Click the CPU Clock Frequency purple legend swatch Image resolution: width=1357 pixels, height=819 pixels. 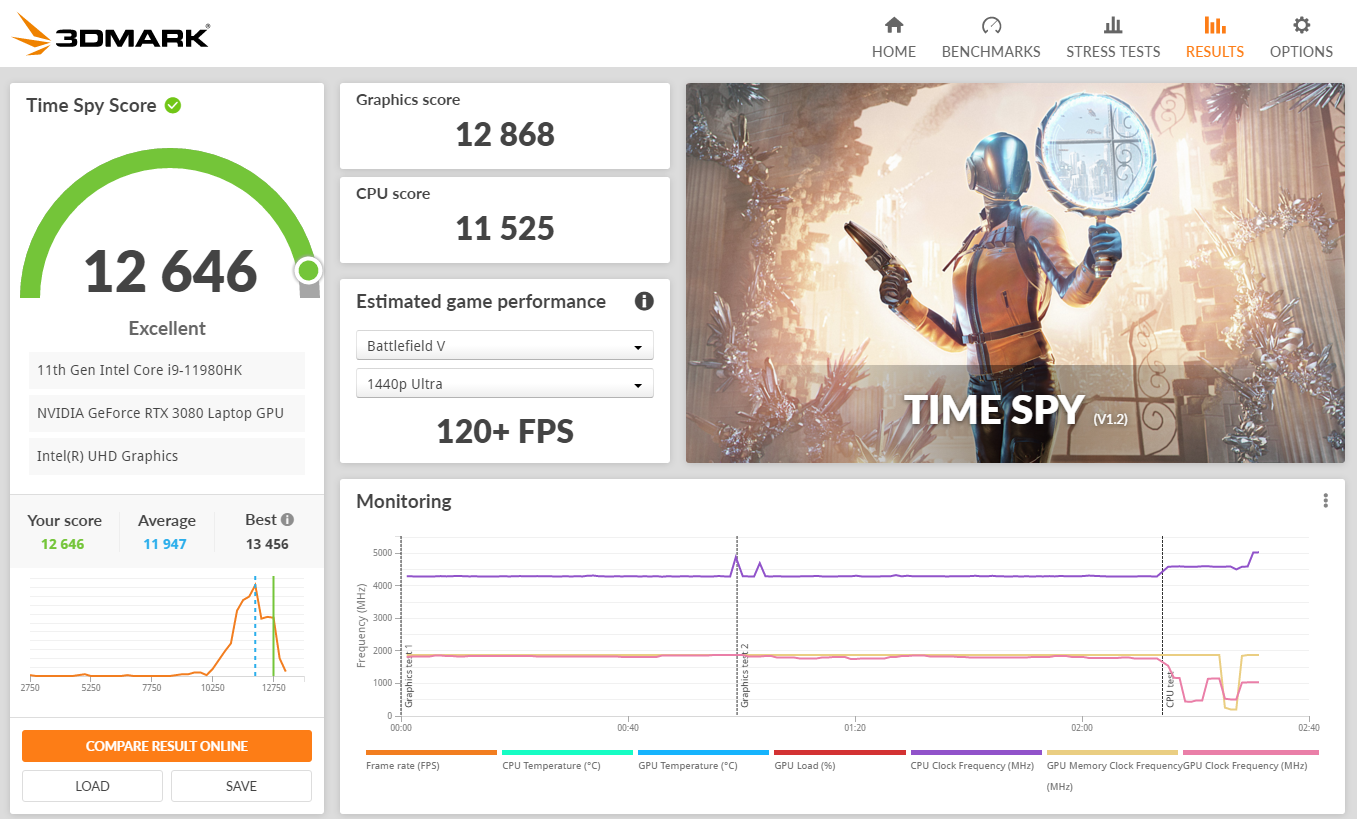pos(975,752)
